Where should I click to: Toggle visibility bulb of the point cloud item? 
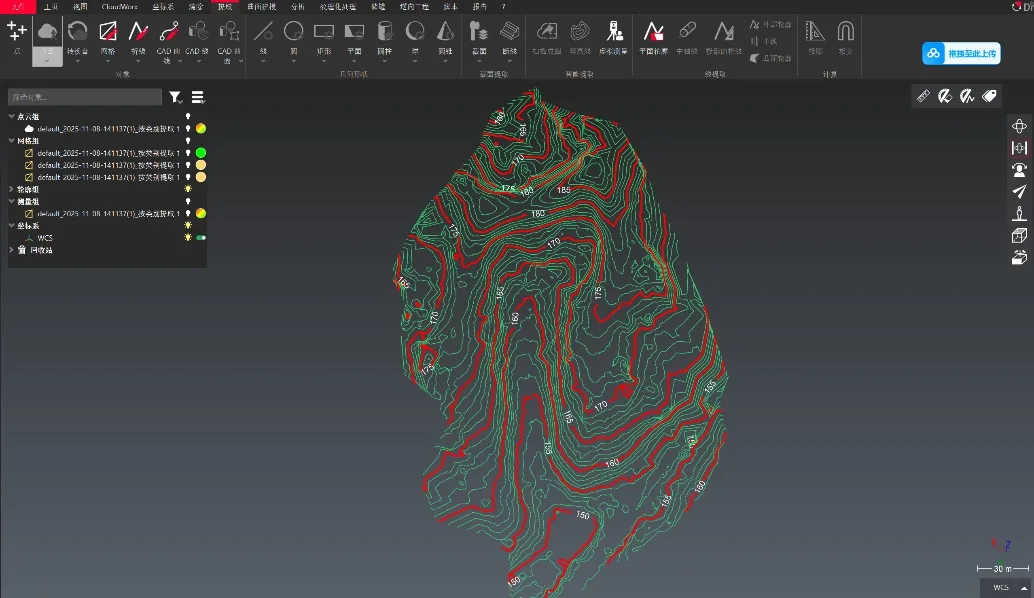pos(187,129)
